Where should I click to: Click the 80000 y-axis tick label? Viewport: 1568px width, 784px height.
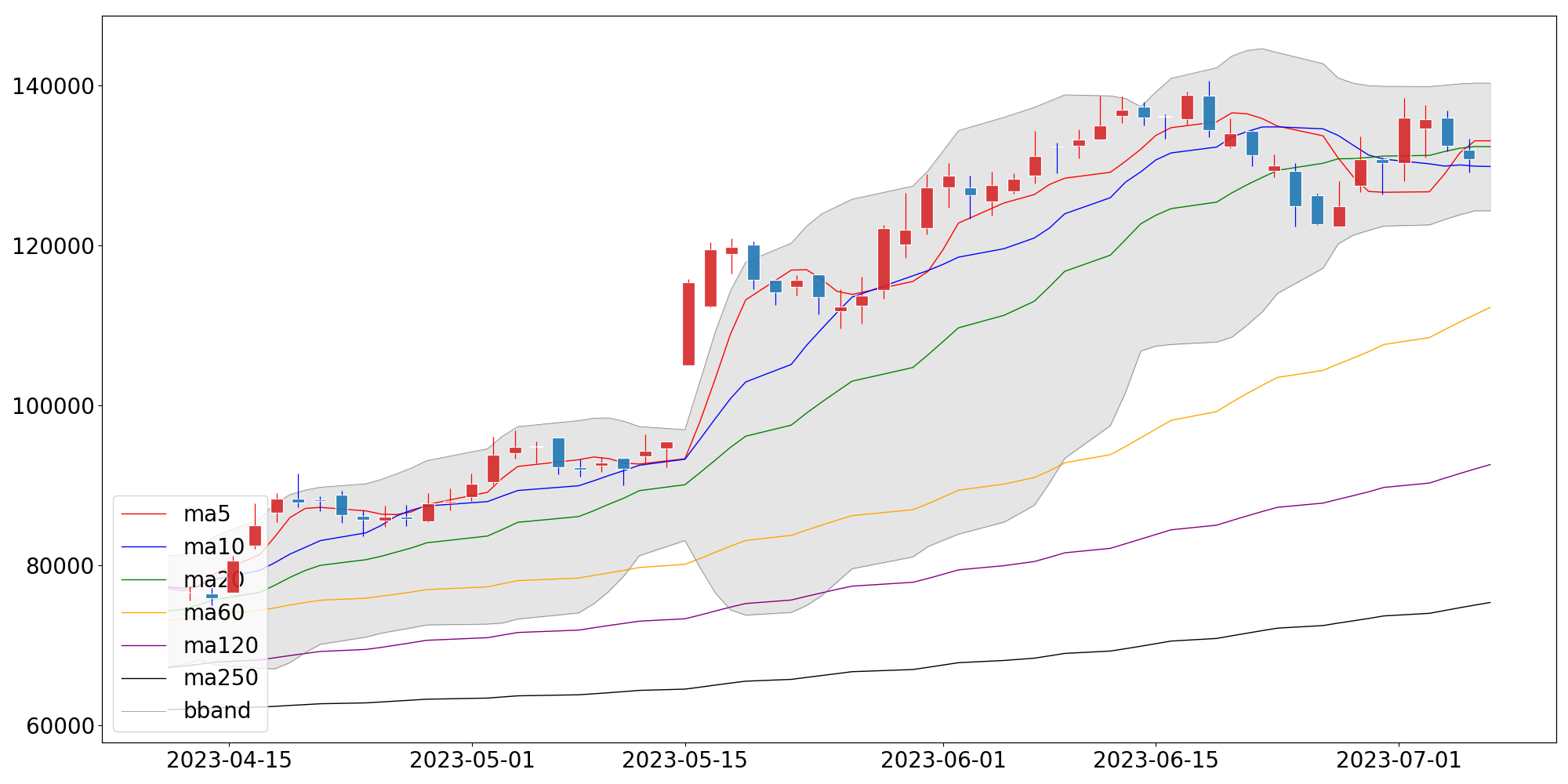[60, 566]
